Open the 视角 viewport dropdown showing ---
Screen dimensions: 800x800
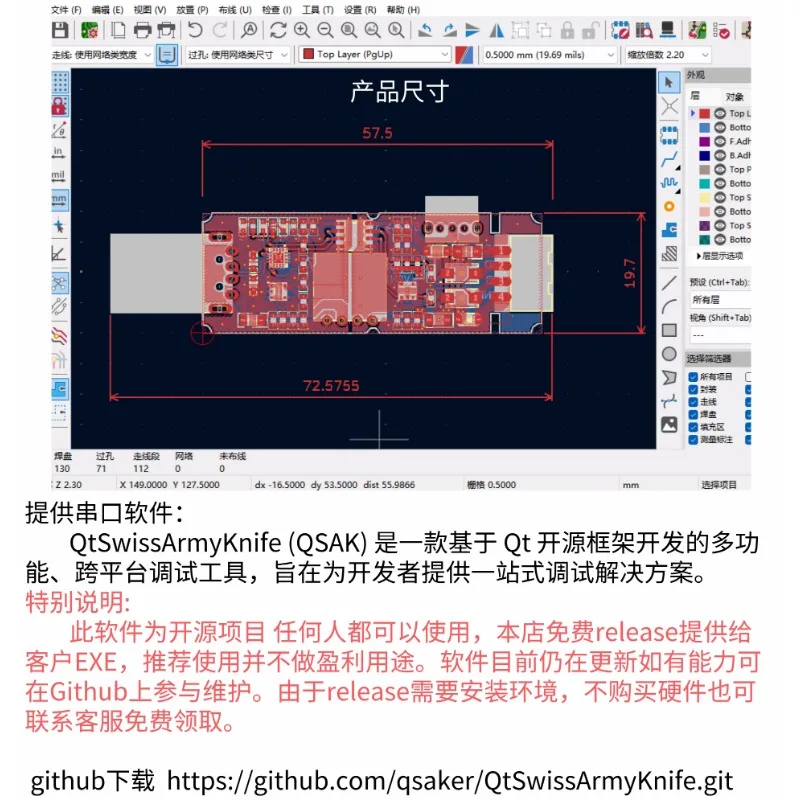pos(720,335)
